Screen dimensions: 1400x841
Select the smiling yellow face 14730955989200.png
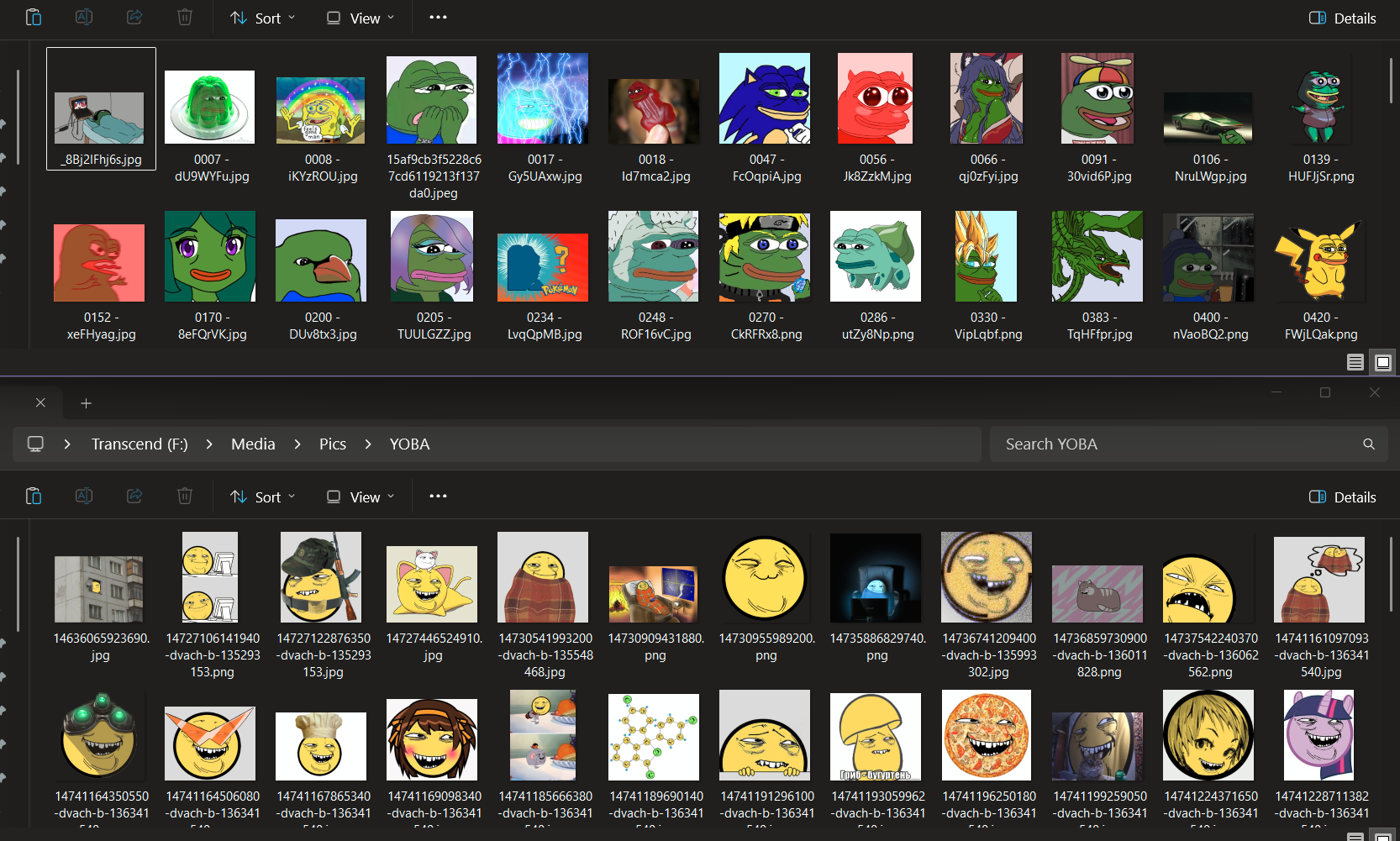point(765,578)
